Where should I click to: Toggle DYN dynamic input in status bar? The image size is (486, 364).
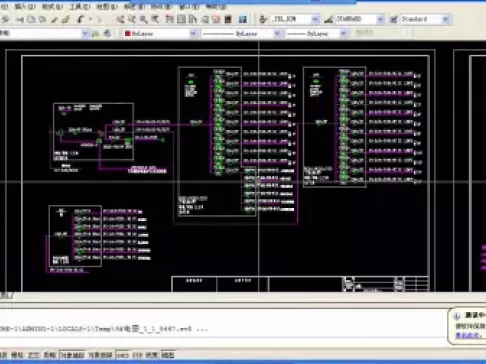(x=137, y=355)
